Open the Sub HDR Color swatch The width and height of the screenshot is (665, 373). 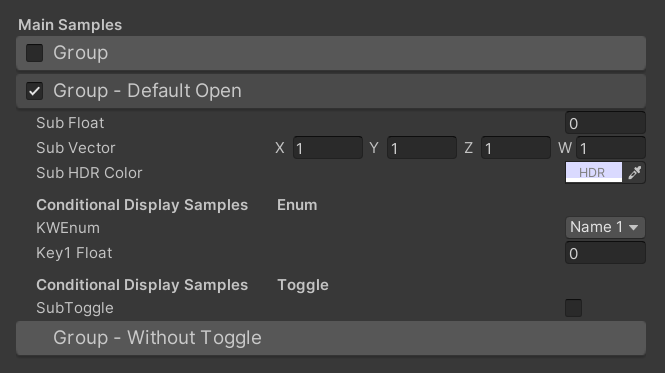594,173
